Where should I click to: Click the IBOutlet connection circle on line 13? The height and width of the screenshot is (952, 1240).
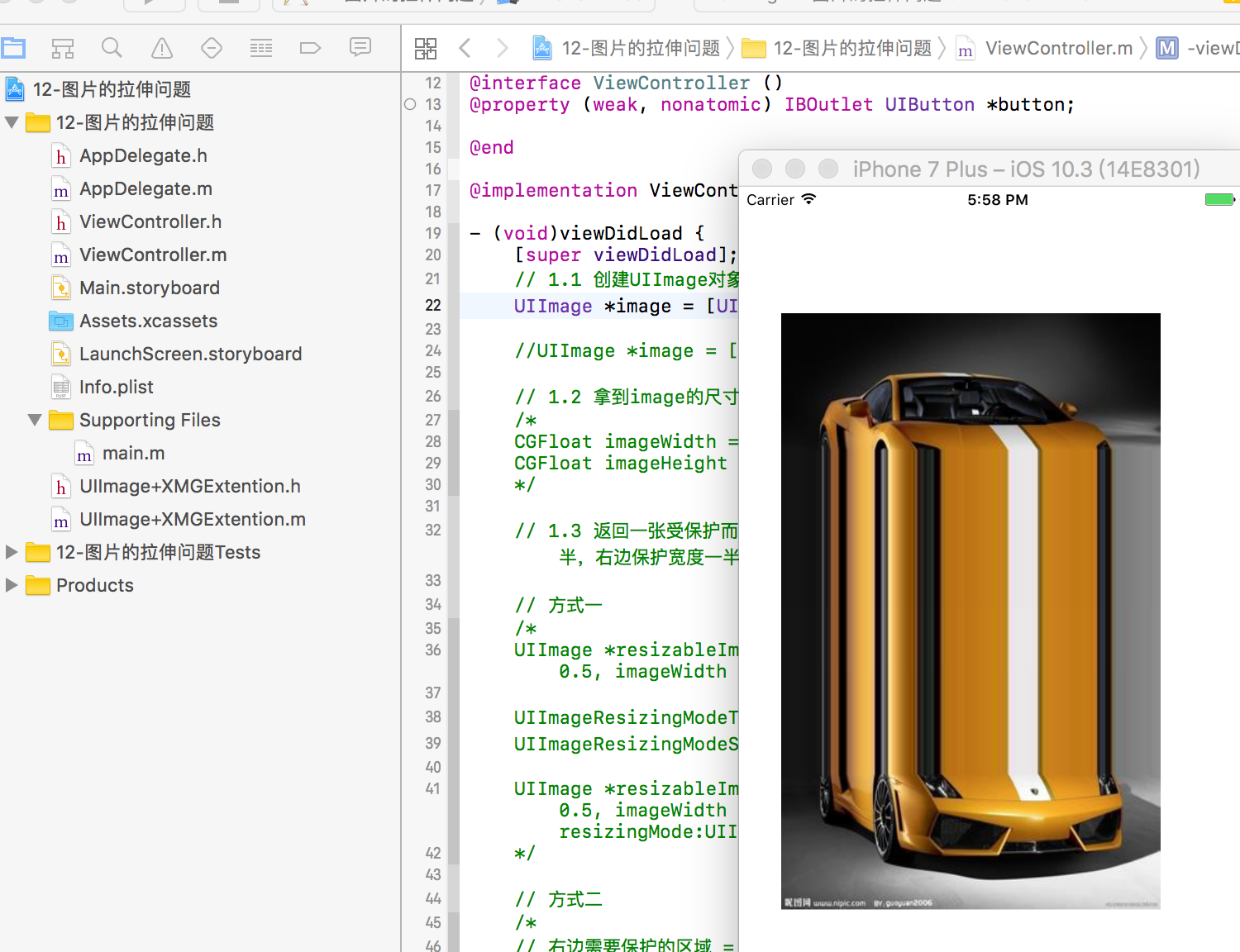pos(410,104)
